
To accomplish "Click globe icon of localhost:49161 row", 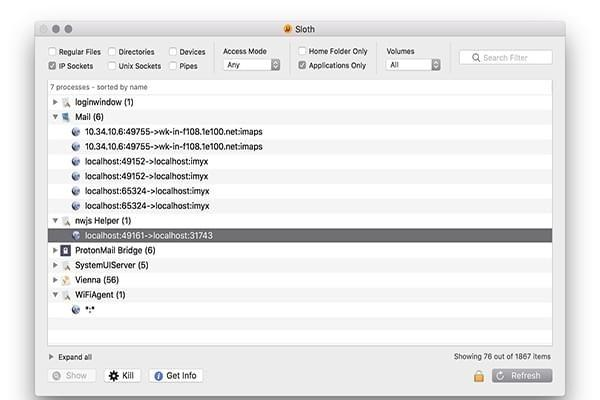I will 76,235.
